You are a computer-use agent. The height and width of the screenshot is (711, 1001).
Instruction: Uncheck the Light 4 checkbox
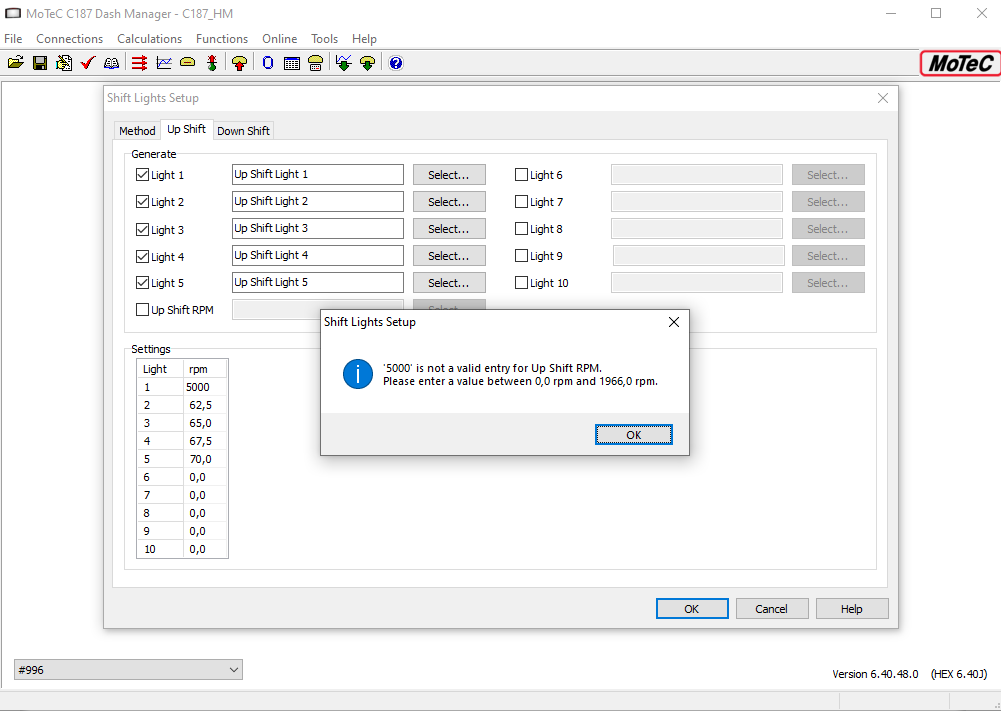142,257
